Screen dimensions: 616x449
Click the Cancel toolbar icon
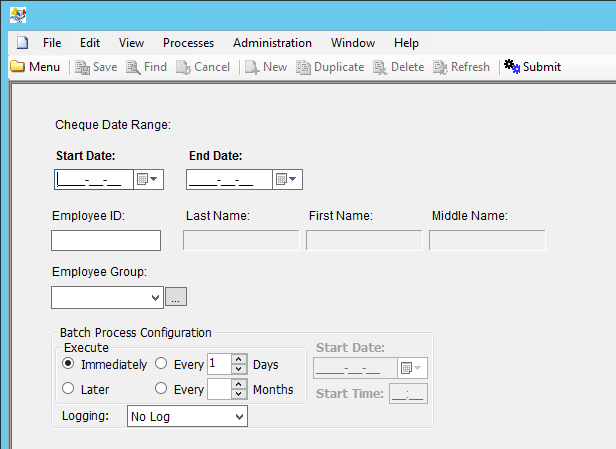click(x=183, y=67)
